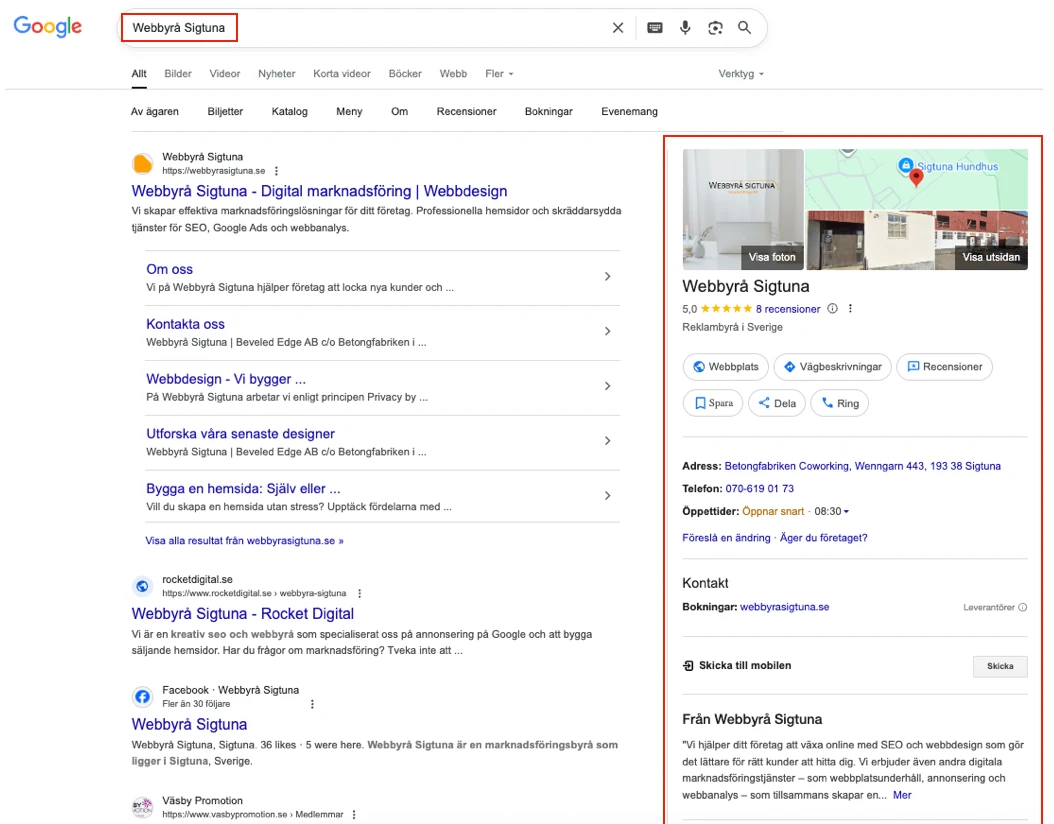Submit search with magnifying glass icon
This screenshot has height=824, width=1054.
pyautogui.click(x=744, y=28)
